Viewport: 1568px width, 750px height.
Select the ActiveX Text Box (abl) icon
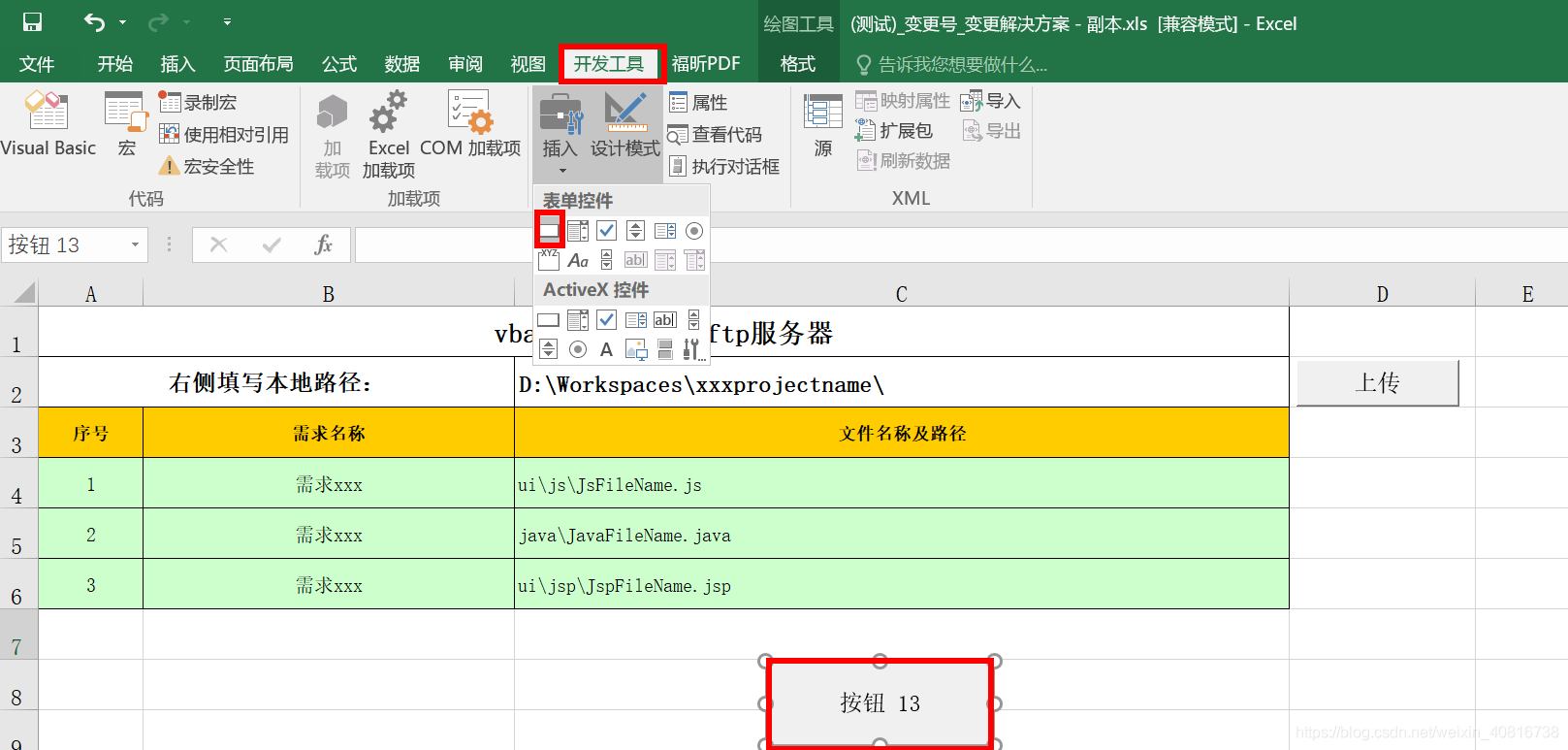pyautogui.click(x=665, y=320)
